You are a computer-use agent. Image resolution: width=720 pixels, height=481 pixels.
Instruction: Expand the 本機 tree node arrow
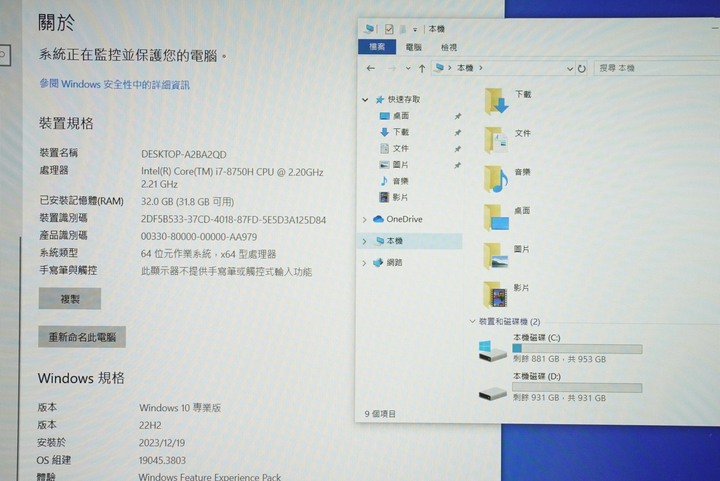click(365, 241)
